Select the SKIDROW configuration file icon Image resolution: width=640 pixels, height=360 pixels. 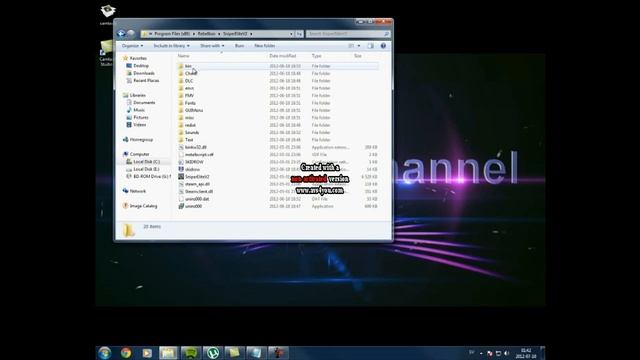coord(181,162)
